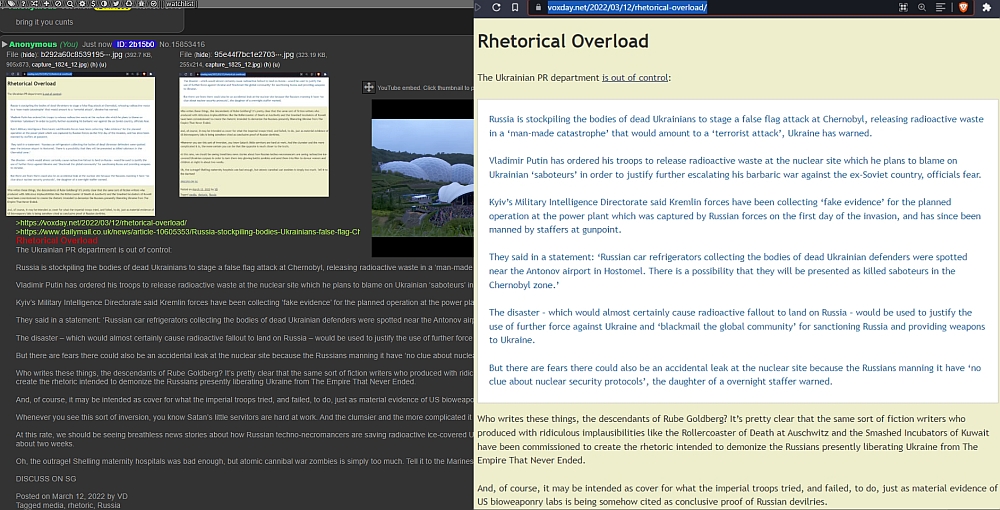Click the 'YouTube embed. Click thumbnail' caption
Viewport: 1000px width, 510px height.
click(425, 87)
